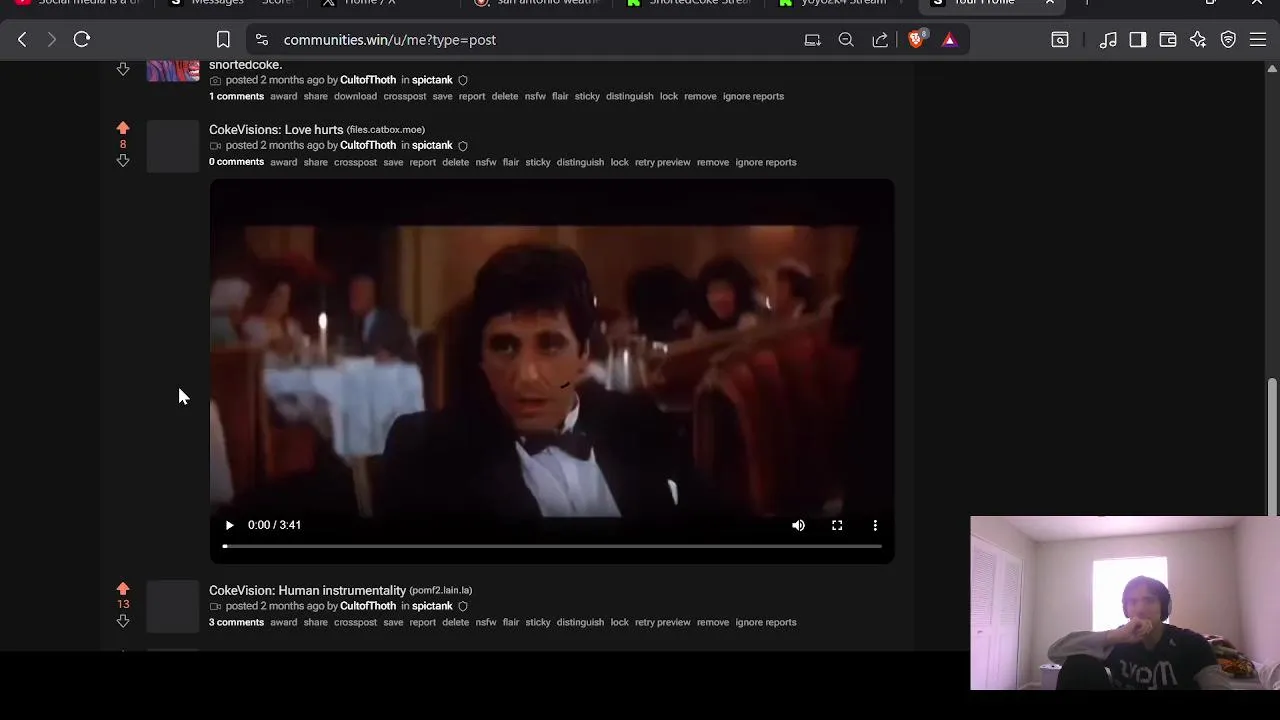Toggle nsfw on the Love hurts post
The image size is (1280, 720).
click(486, 162)
